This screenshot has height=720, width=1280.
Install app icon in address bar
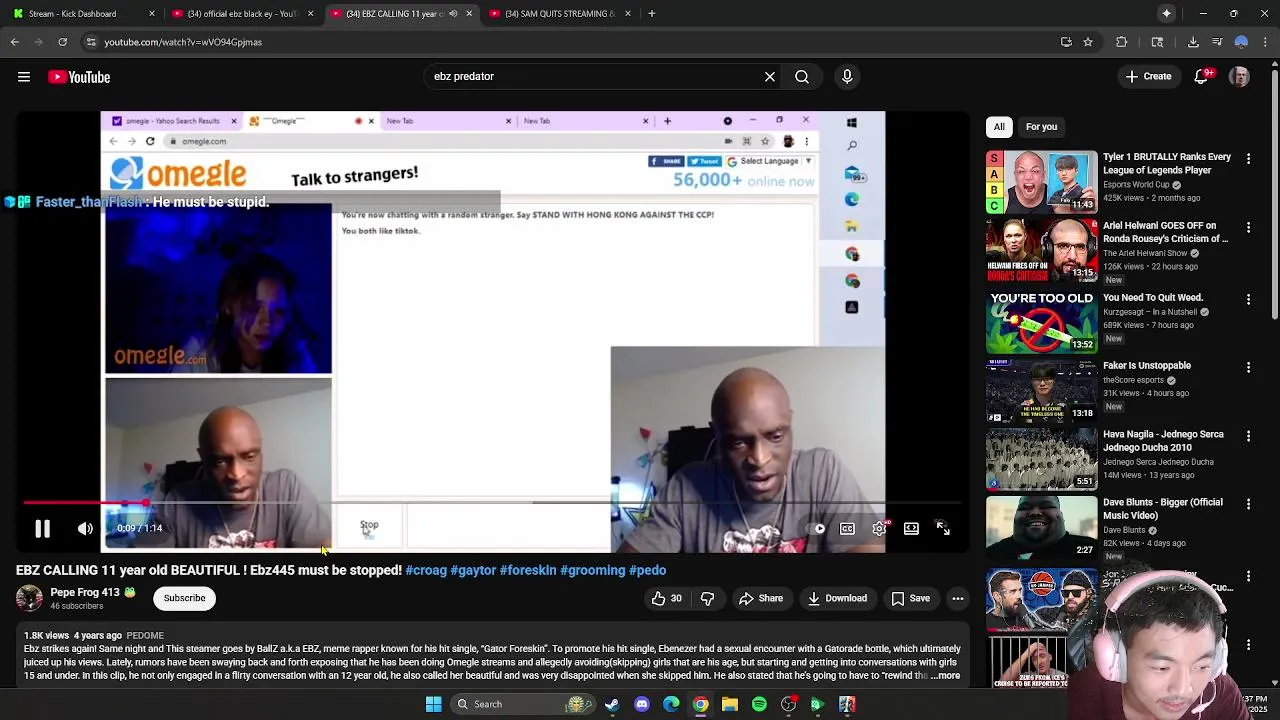1066,42
